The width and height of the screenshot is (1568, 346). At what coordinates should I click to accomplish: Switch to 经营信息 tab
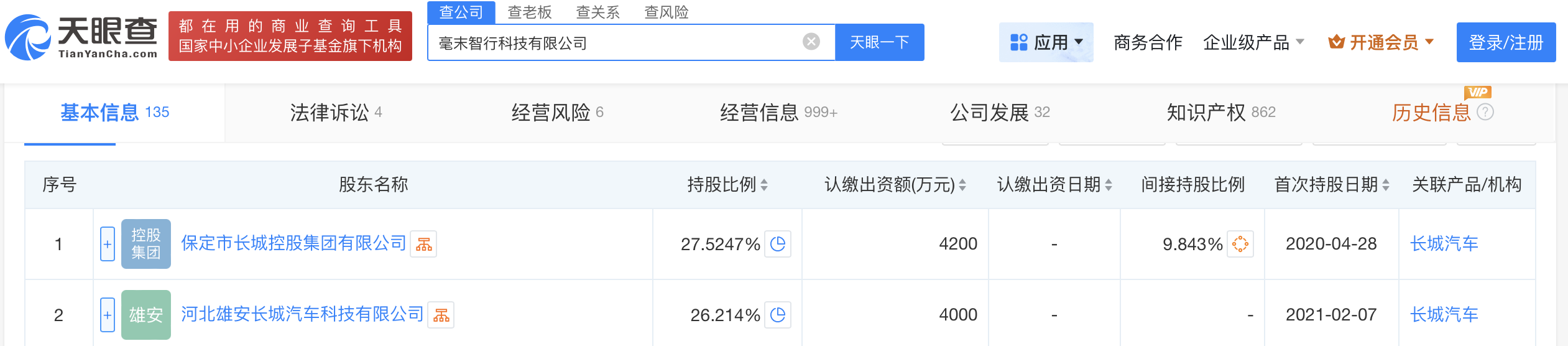tap(778, 113)
